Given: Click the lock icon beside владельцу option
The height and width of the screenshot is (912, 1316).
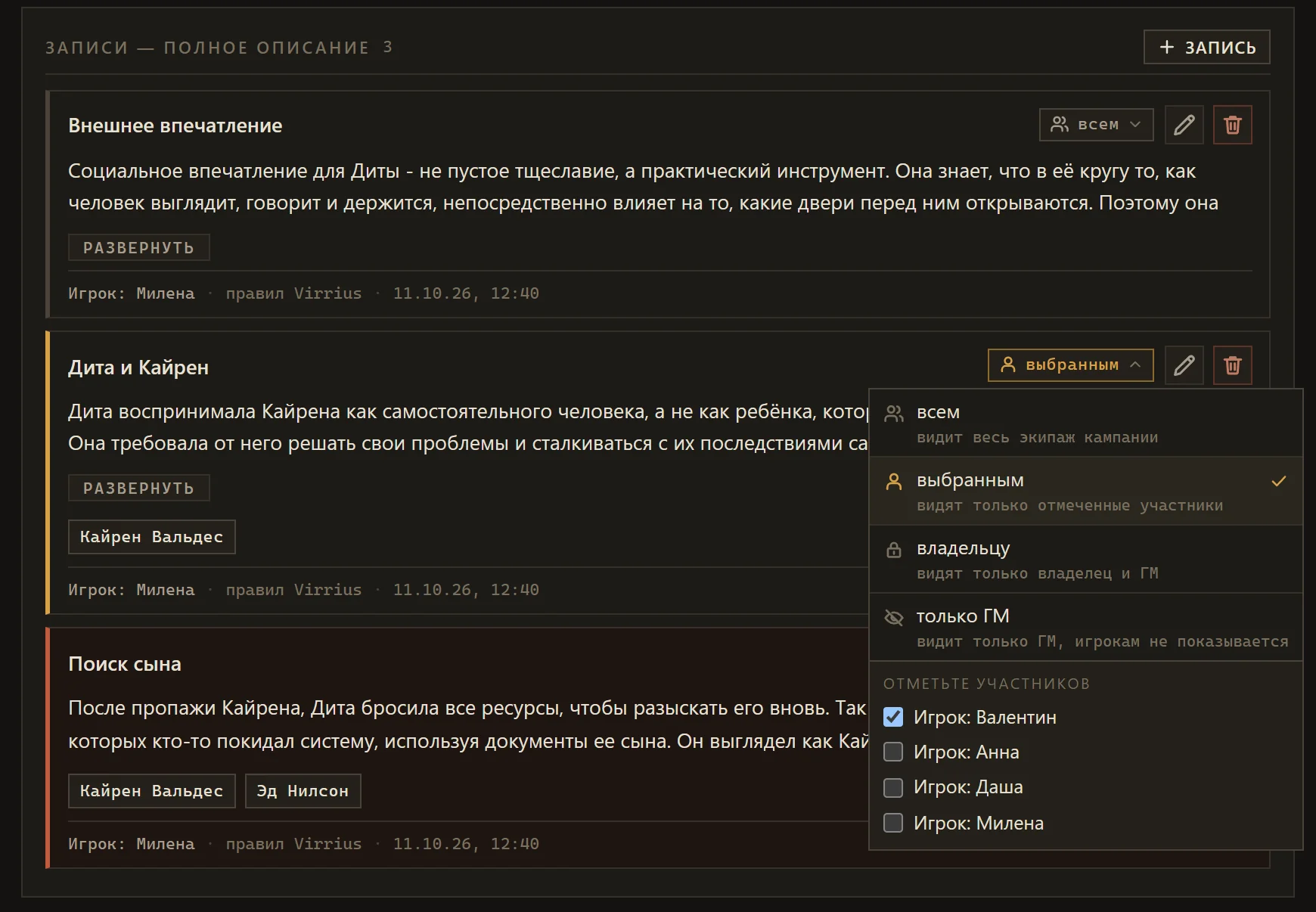Looking at the screenshot, I should [894, 550].
